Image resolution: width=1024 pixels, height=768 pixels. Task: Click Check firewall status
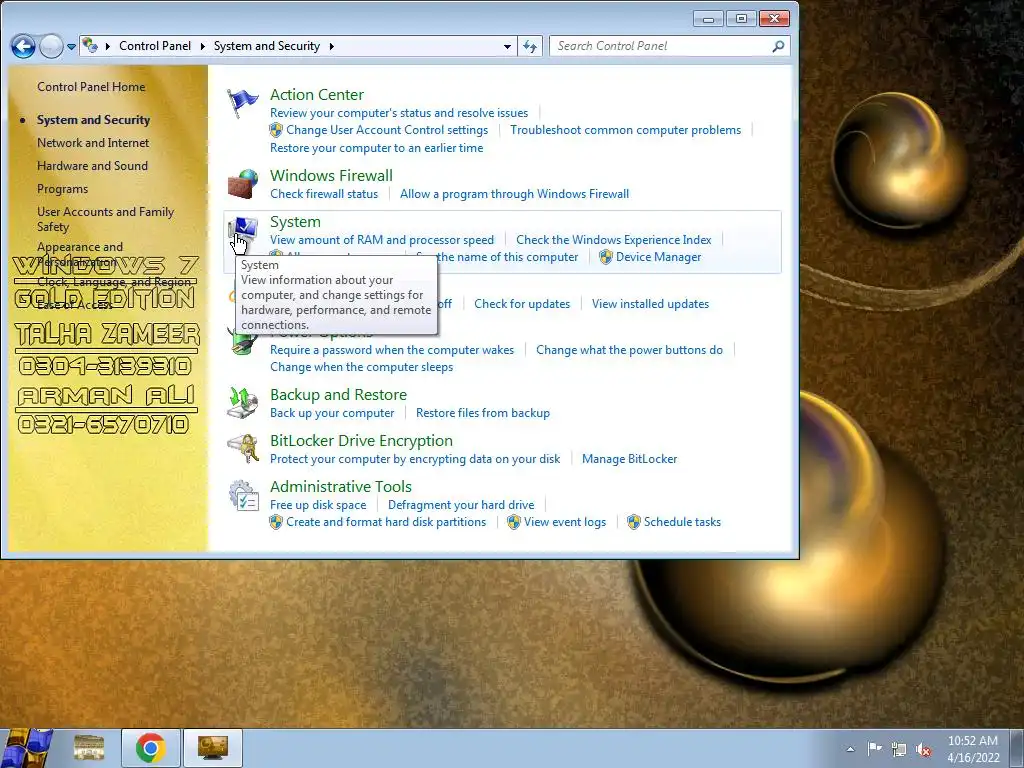324,194
